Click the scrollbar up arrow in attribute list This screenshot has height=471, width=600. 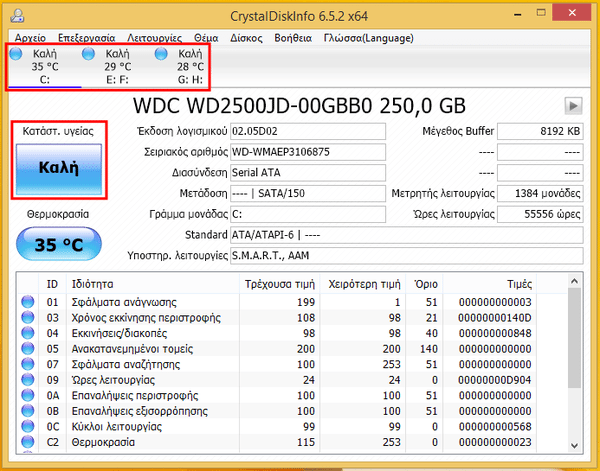tap(574, 281)
